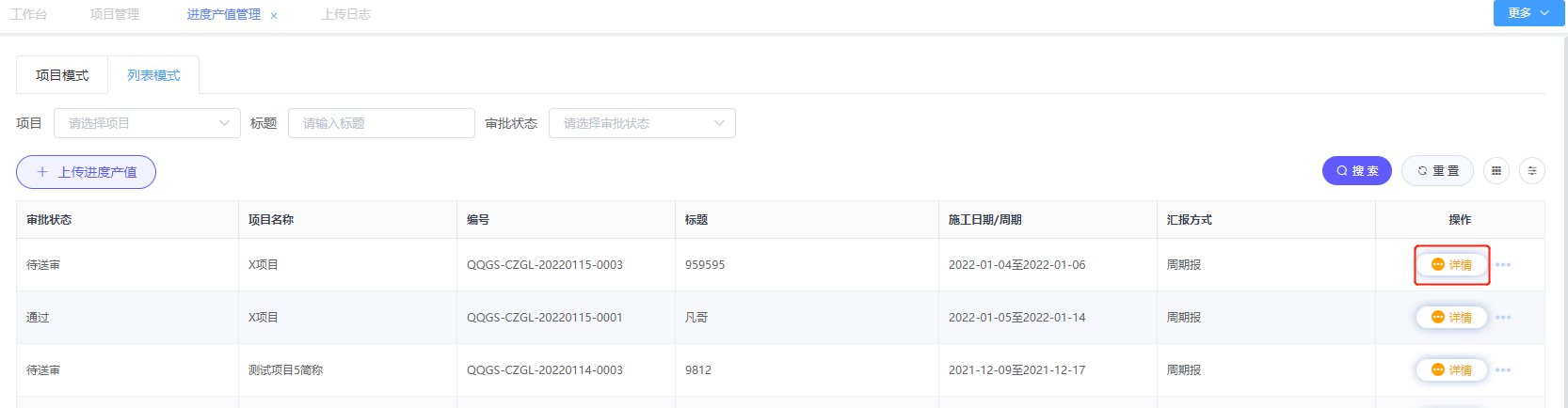Click date 2021-12-09至2021-12-17
This screenshot has height=408, width=1568.
[1017, 370]
